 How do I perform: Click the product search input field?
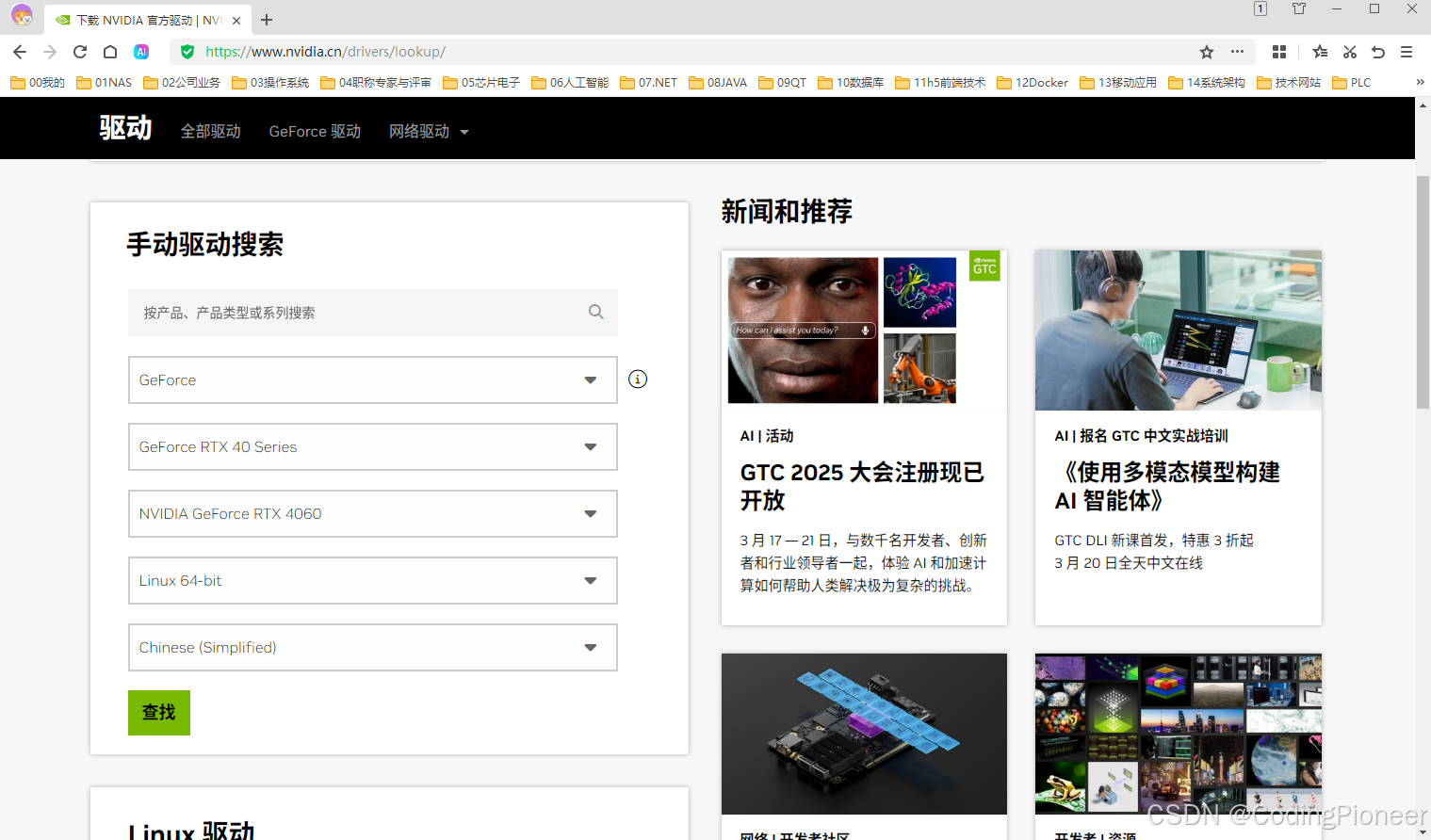(x=373, y=313)
